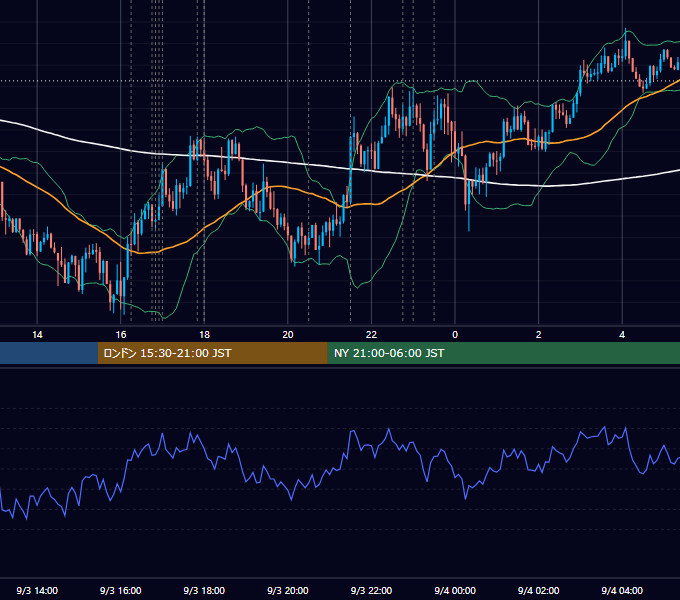Select the 16 hour axis label
This screenshot has height=600, width=680.
click(x=121, y=335)
